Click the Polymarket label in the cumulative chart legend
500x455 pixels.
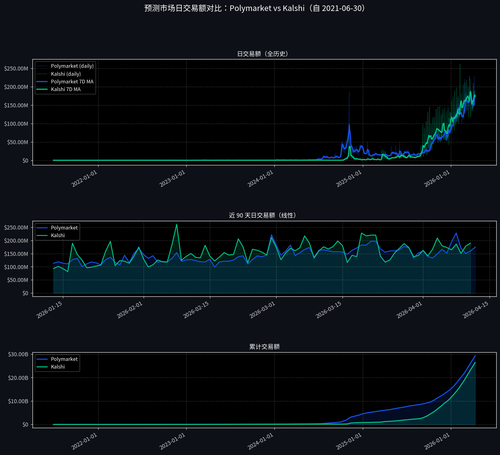click(64, 359)
